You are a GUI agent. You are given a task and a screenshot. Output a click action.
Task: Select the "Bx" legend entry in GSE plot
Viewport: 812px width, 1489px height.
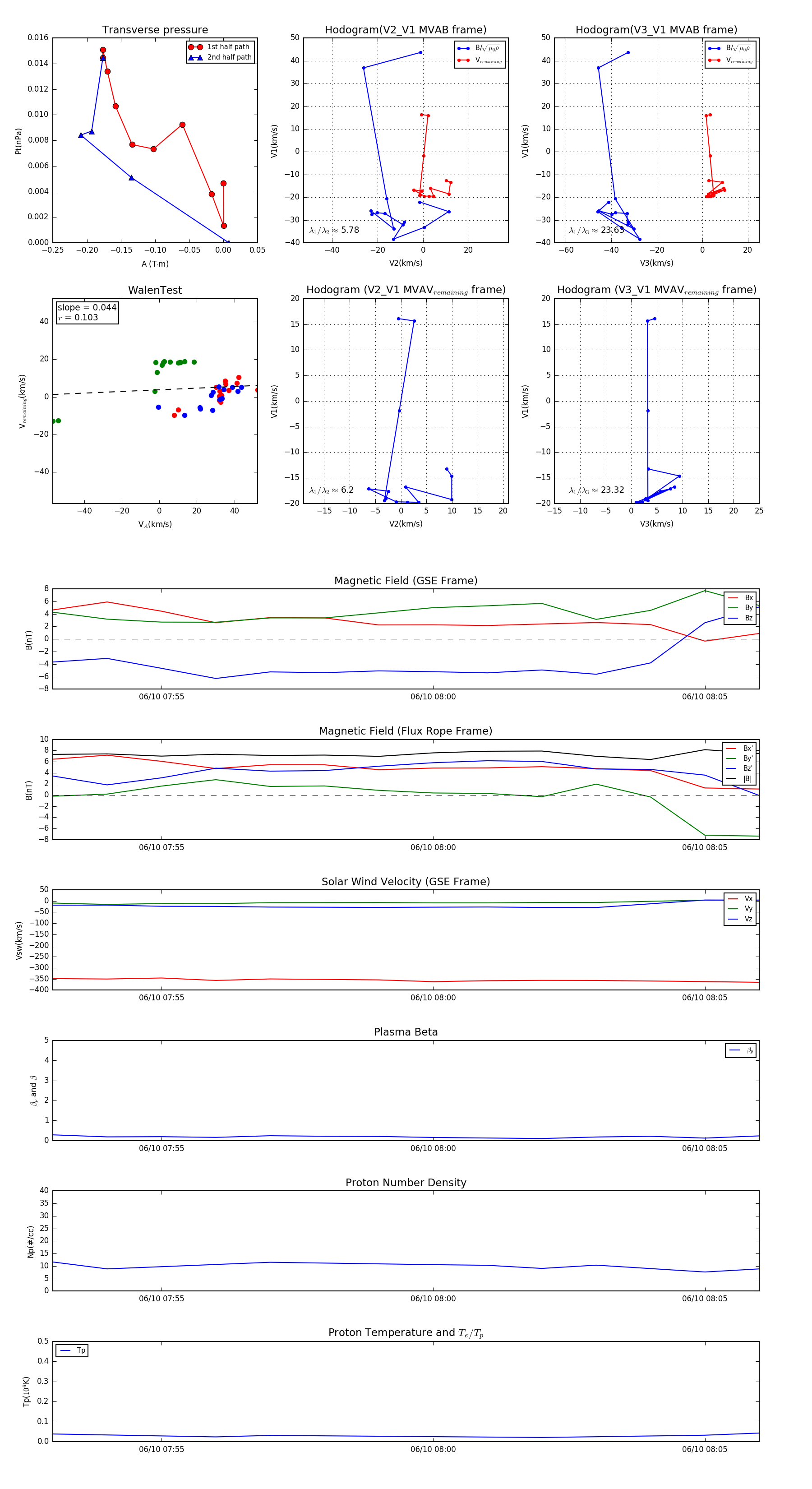coord(740,598)
